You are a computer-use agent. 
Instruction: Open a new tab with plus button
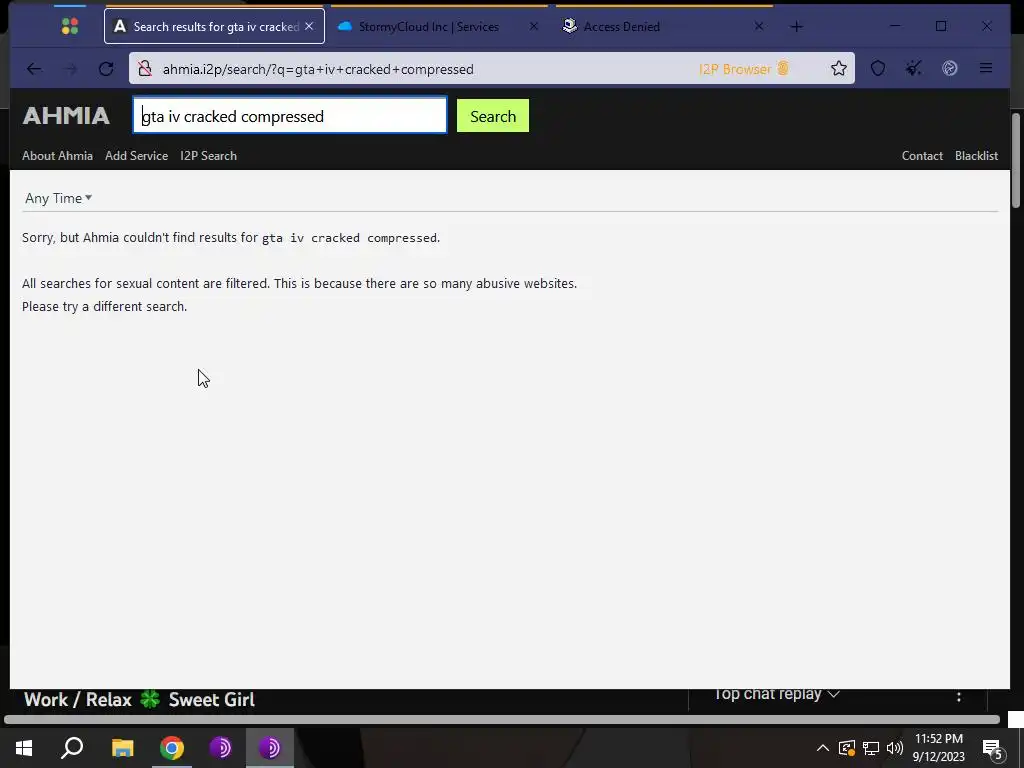click(x=796, y=27)
